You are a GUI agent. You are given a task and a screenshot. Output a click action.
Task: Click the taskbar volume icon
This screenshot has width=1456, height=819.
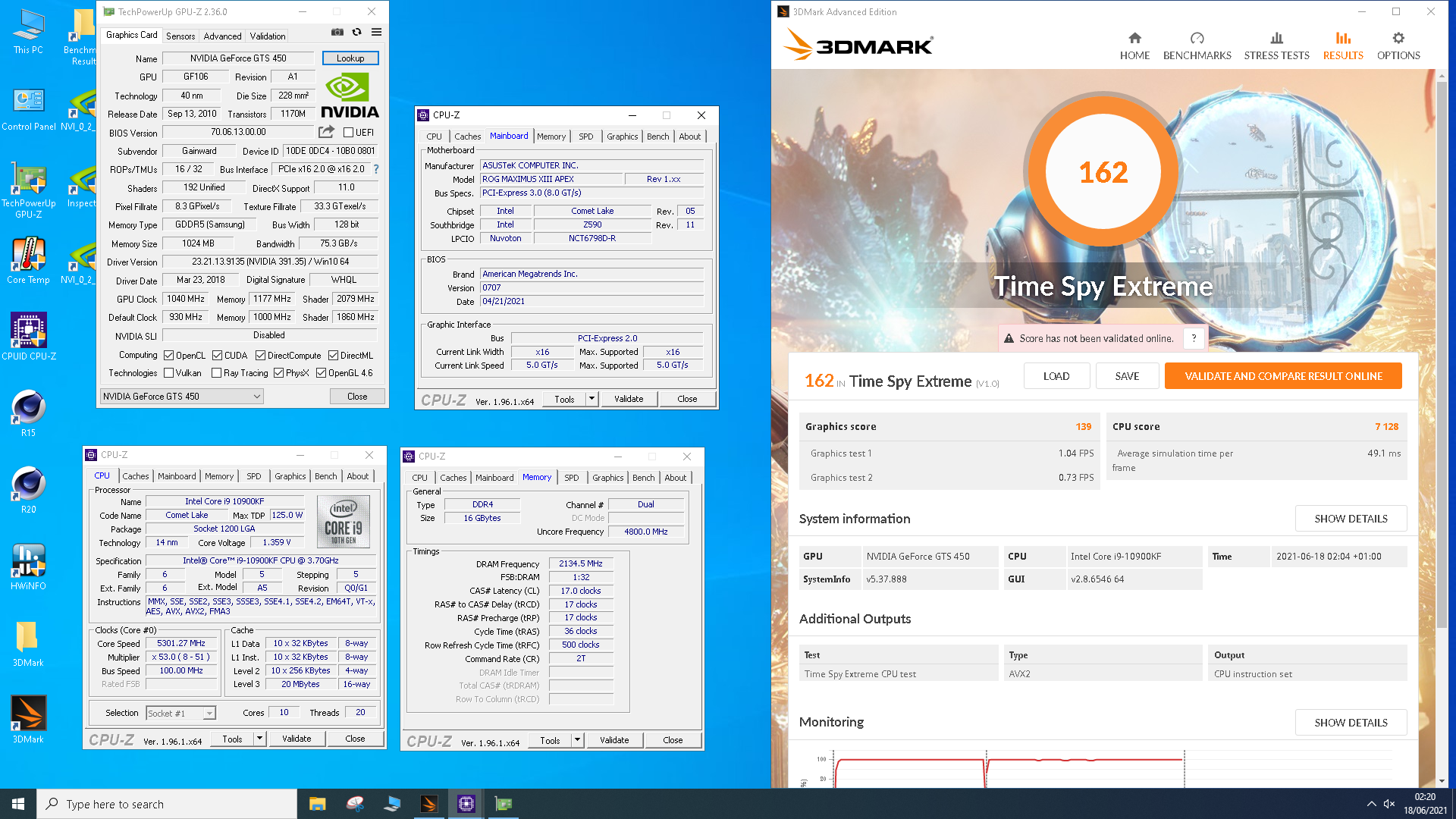click(x=1389, y=804)
